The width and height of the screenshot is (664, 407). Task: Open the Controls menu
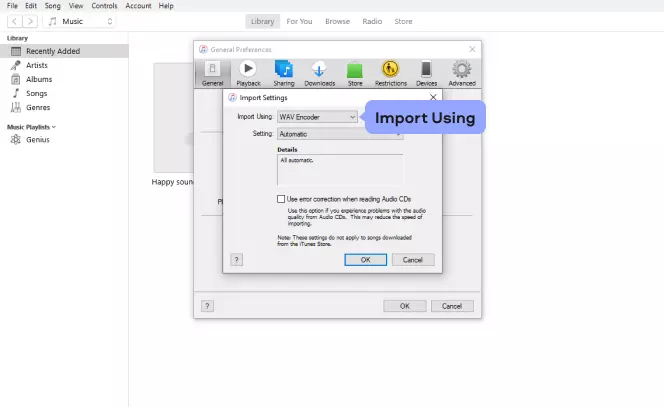tap(104, 6)
